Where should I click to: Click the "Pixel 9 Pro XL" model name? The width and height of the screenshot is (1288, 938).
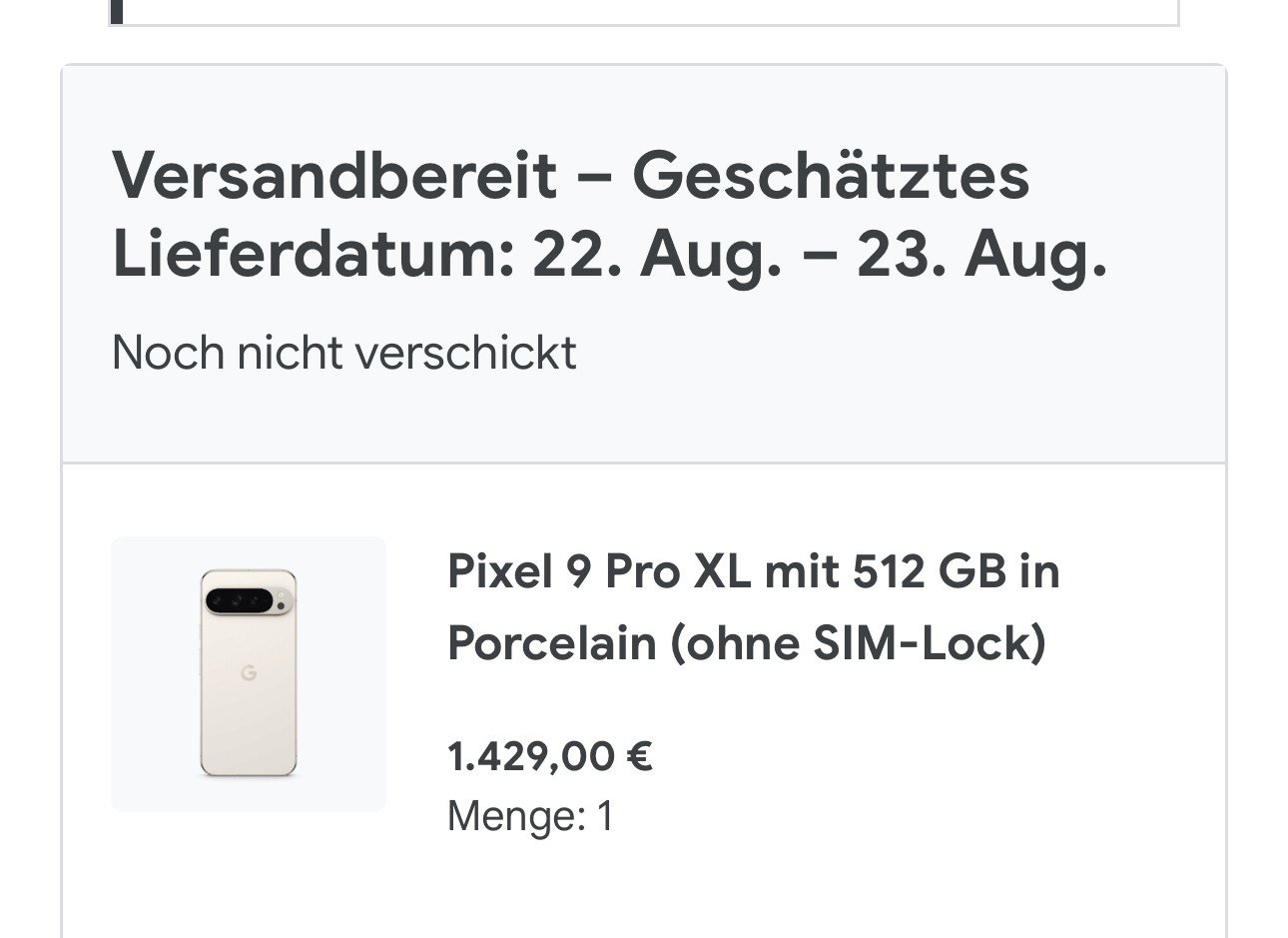pyautogui.click(x=598, y=571)
